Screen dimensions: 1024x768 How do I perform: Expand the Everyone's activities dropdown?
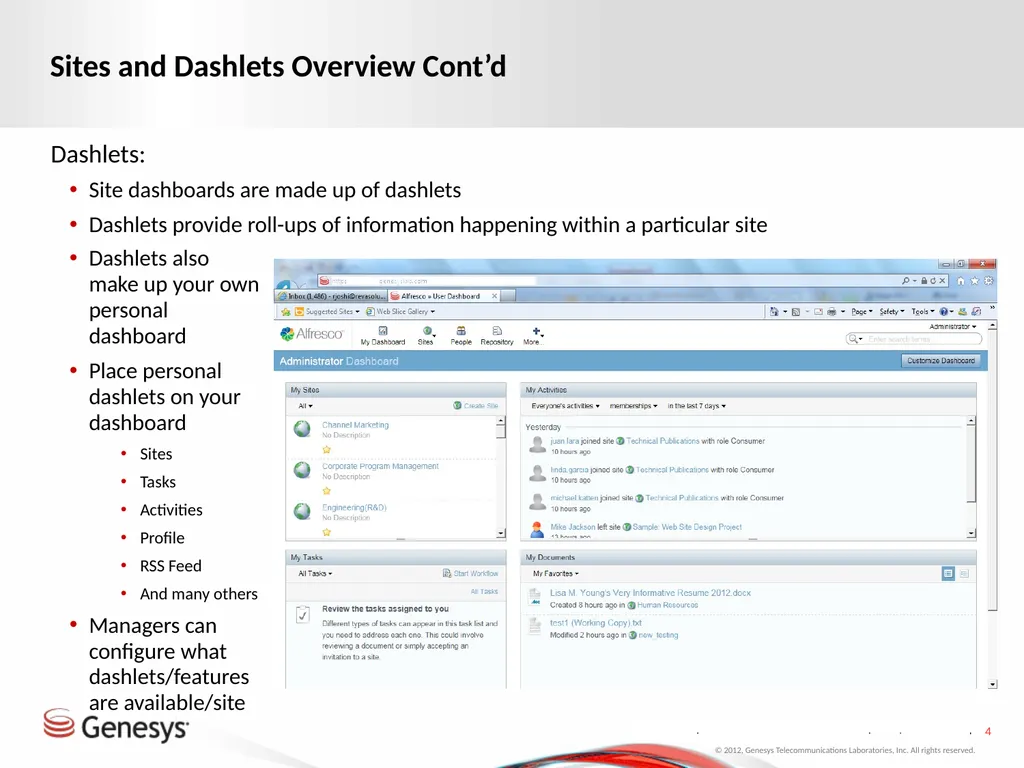(x=565, y=406)
